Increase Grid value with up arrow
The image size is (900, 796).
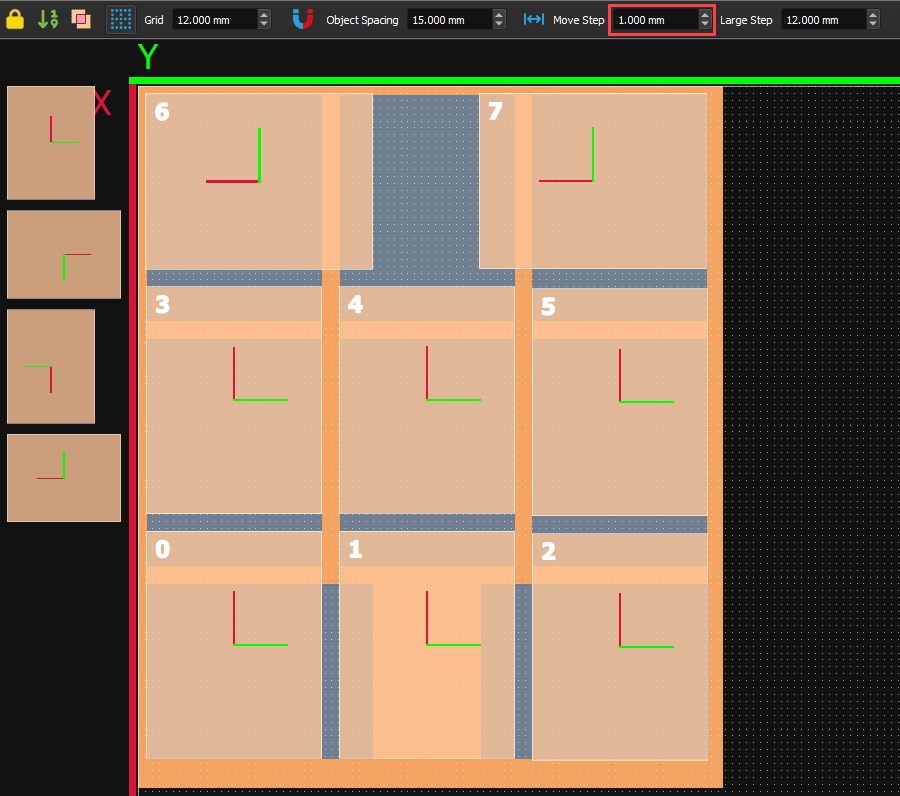pyautogui.click(x=264, y=15)
